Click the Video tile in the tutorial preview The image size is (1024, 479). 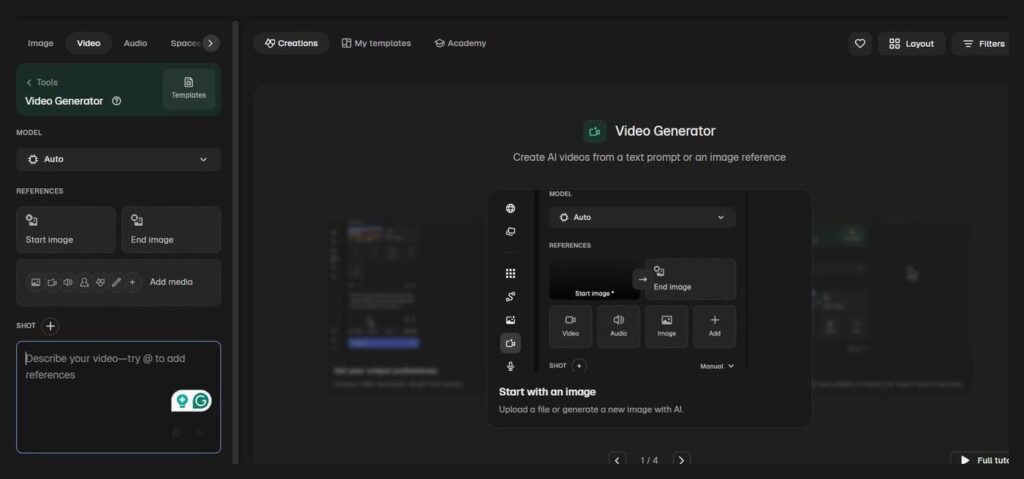(571, 326)
